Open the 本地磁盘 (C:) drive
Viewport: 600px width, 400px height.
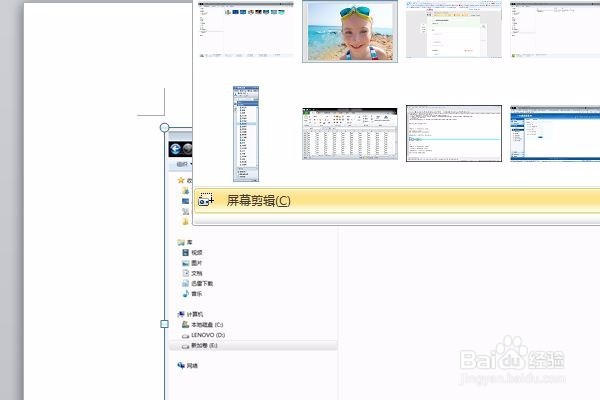coord(202,325)
